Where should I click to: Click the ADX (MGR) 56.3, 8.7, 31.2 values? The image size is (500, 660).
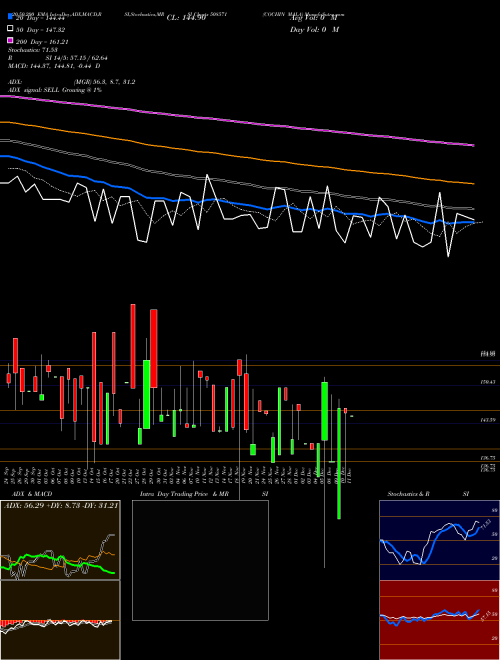point(104,82)
